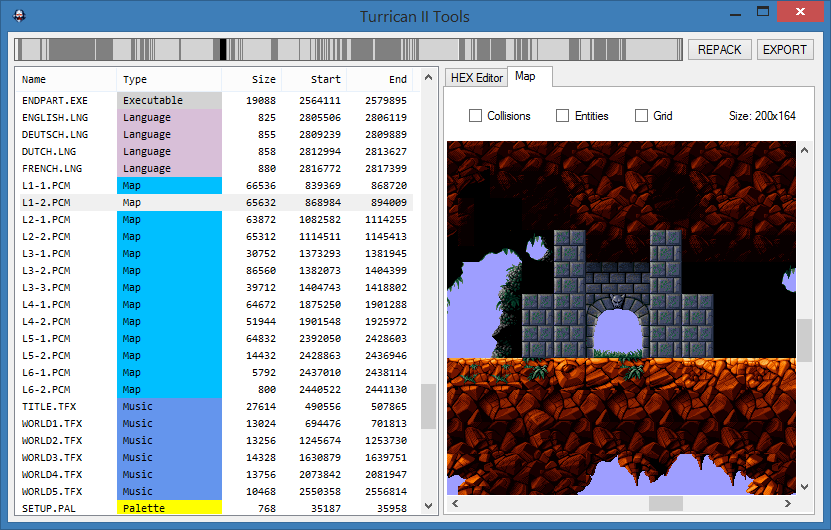Select the WORLD4.TFX music file
The width and height of the screenshot is (831, 530).
click(214, 474)
